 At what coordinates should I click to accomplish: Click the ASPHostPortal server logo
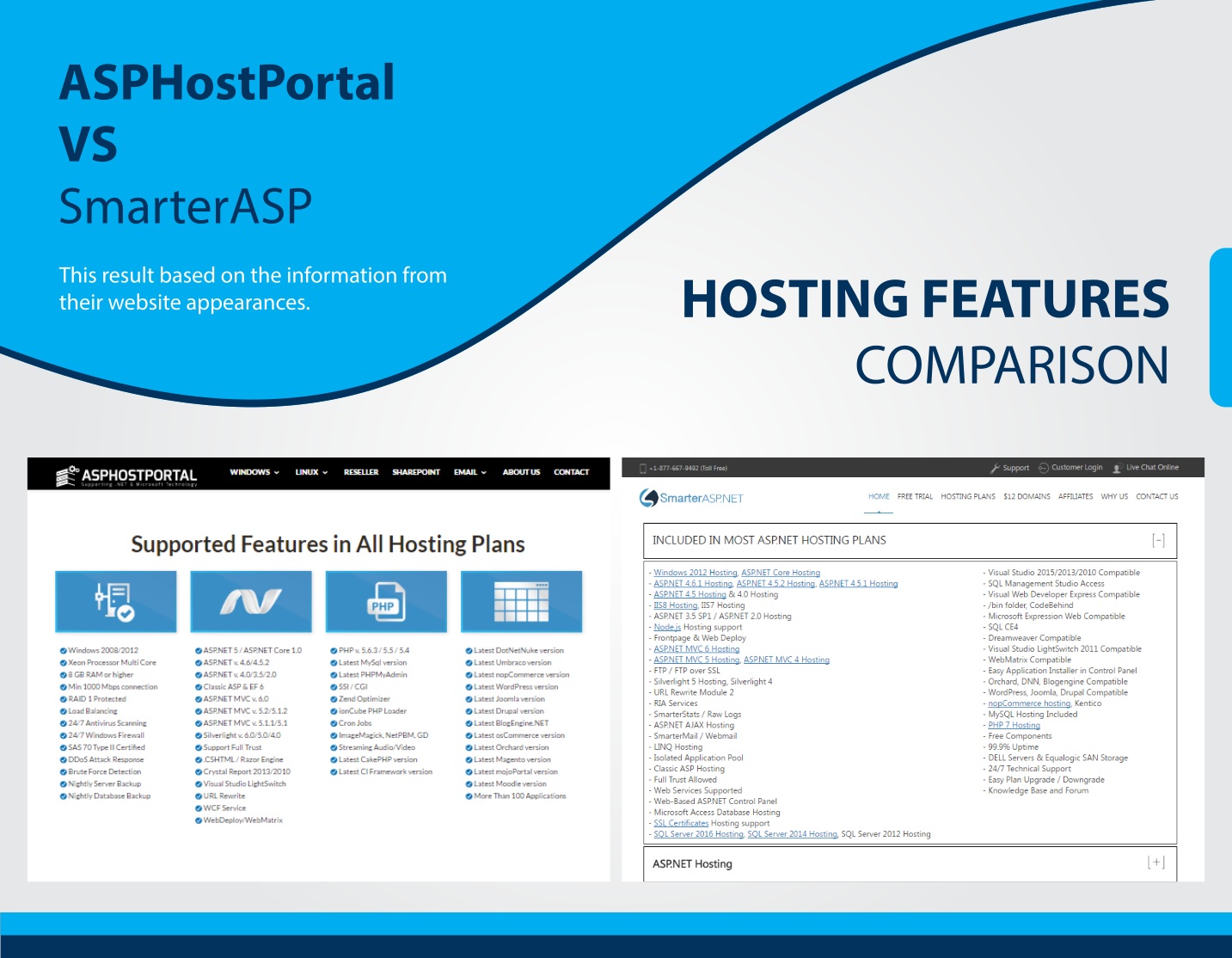(x=126, y=475)
